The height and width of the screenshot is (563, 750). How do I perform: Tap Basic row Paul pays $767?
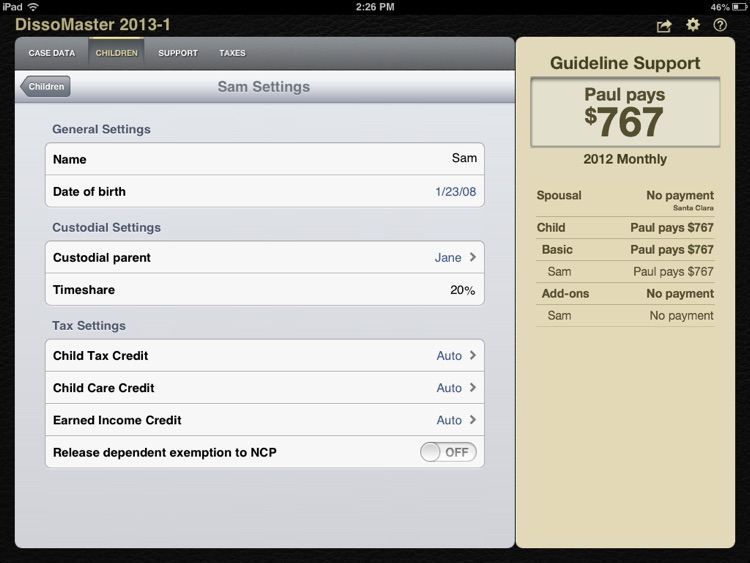tap(625, 250)
